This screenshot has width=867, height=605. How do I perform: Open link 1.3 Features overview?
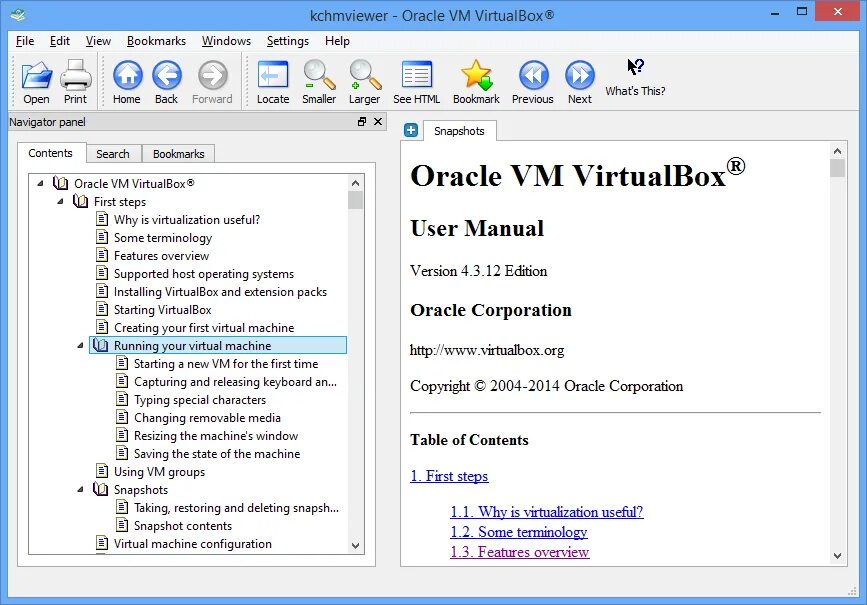[x=520, y=552]
